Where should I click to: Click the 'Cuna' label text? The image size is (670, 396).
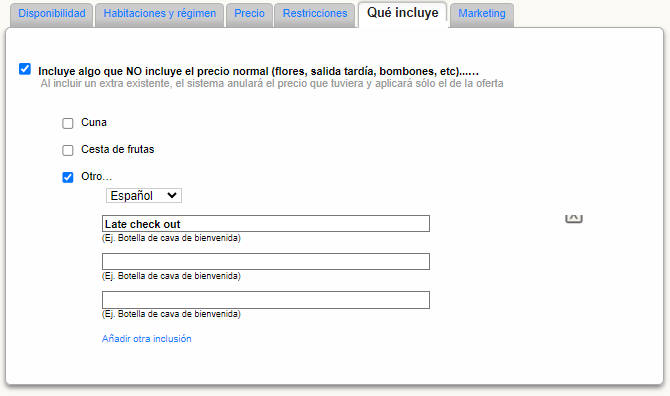click(94, 123)
